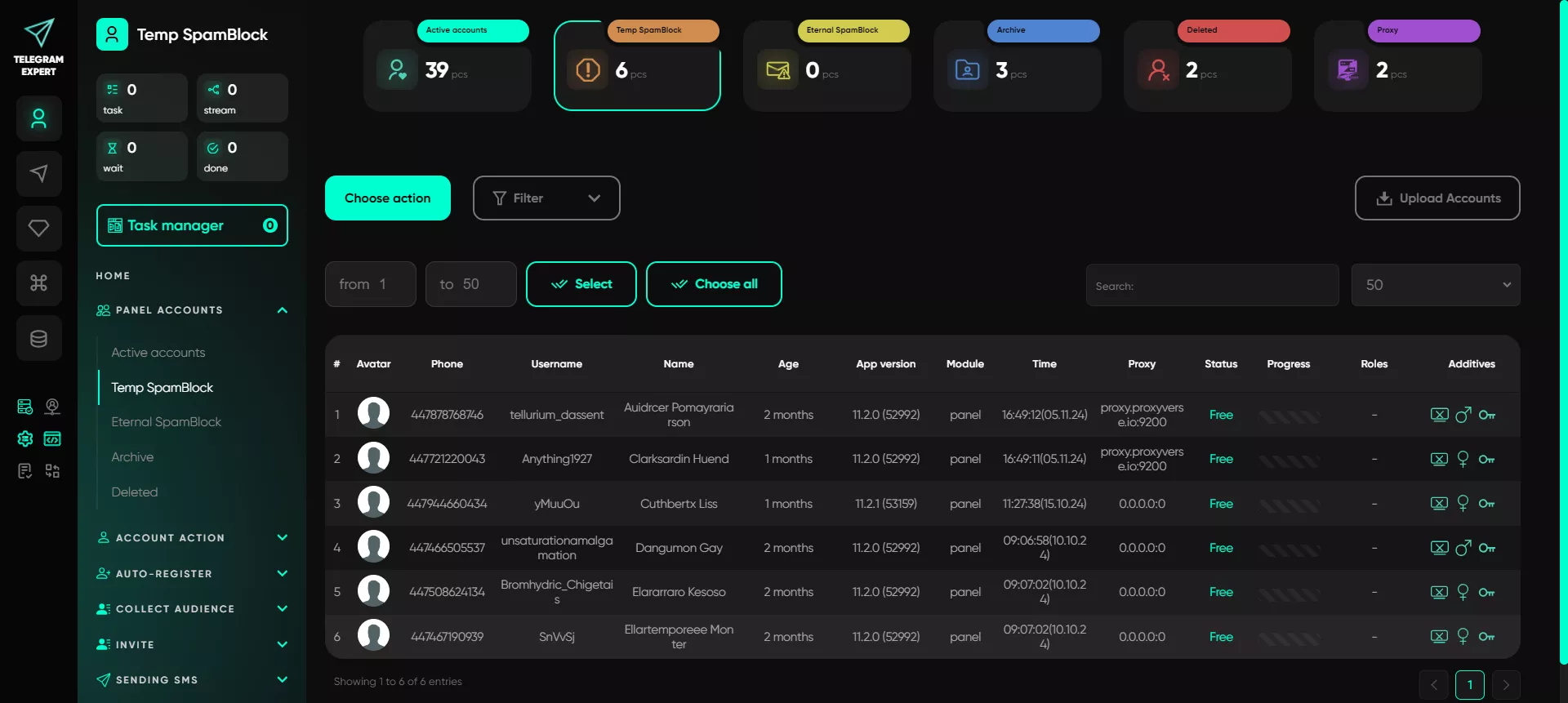Open the command-symbol section icon
The image size is (1568, 703).
38,283
